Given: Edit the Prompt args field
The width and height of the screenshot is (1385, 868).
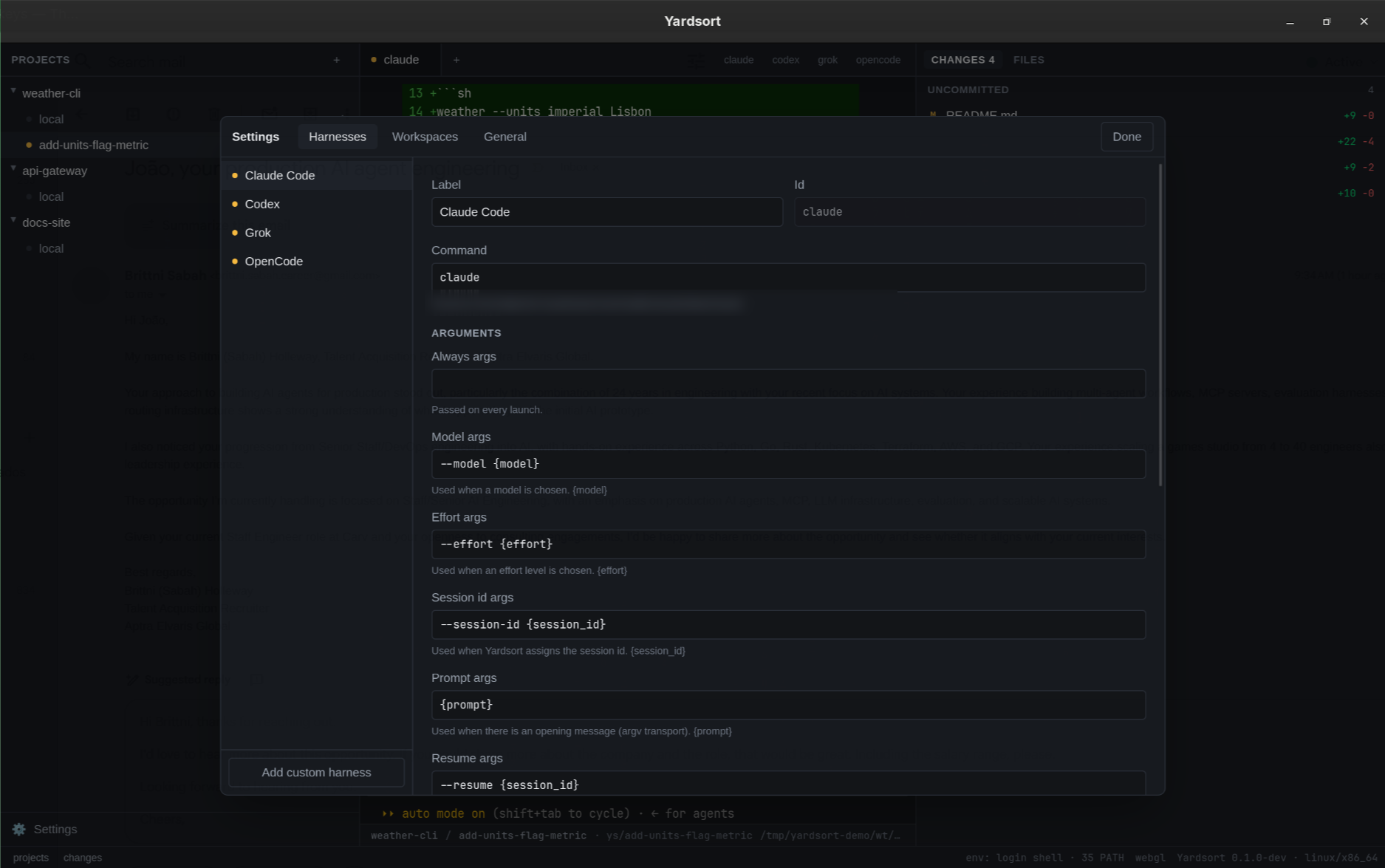Looking at the screenshot, I should click(x=788, y=705).
